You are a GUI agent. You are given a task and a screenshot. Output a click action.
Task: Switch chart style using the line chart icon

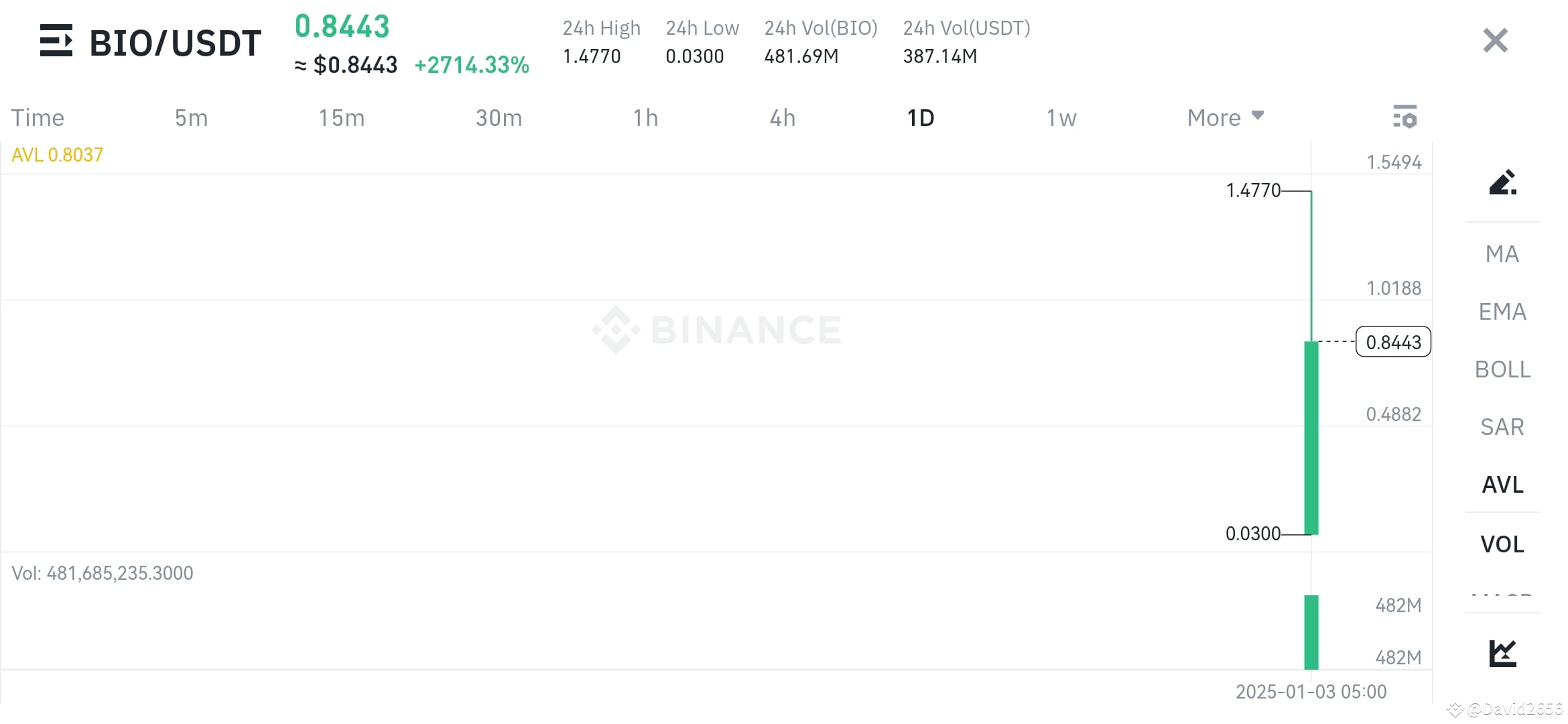click(x=1502, y=652)
